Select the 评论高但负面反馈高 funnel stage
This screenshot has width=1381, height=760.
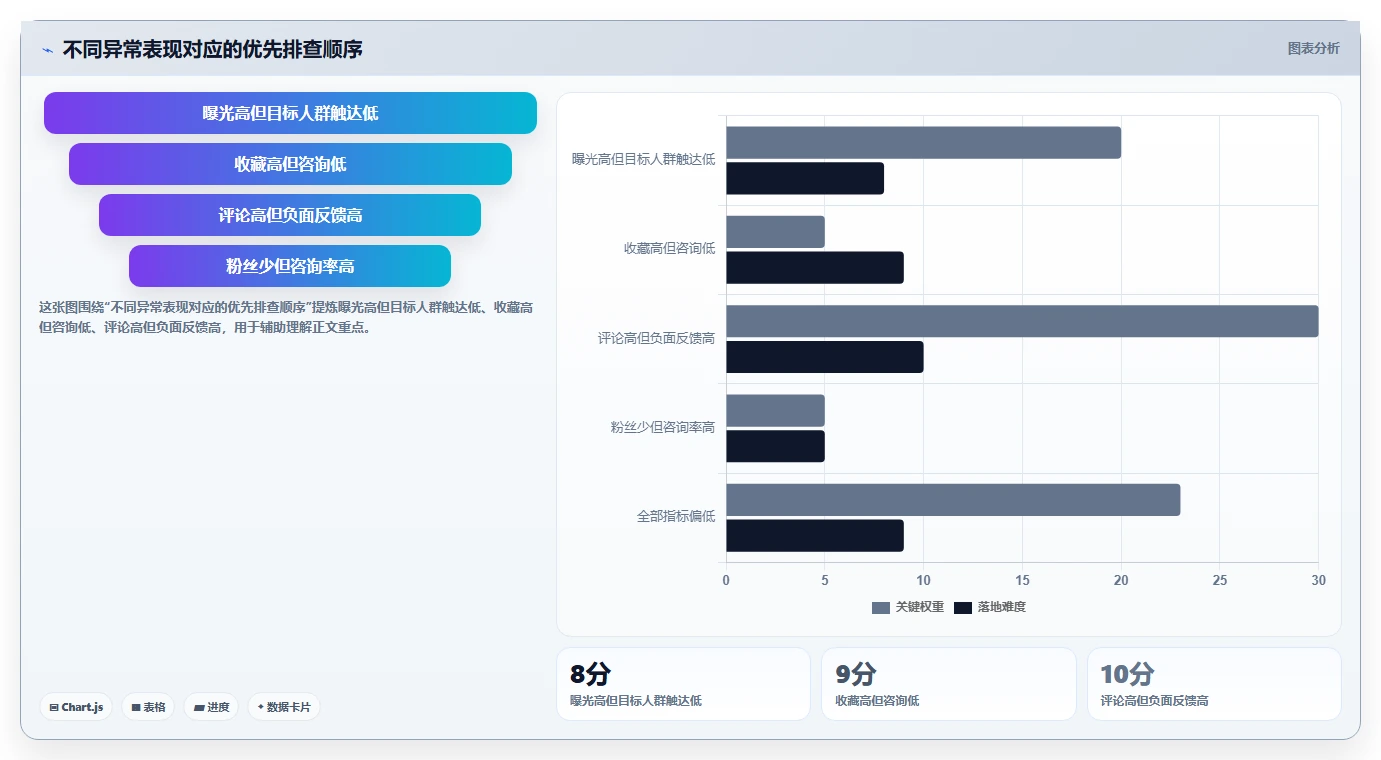click(x=290, y=215)
